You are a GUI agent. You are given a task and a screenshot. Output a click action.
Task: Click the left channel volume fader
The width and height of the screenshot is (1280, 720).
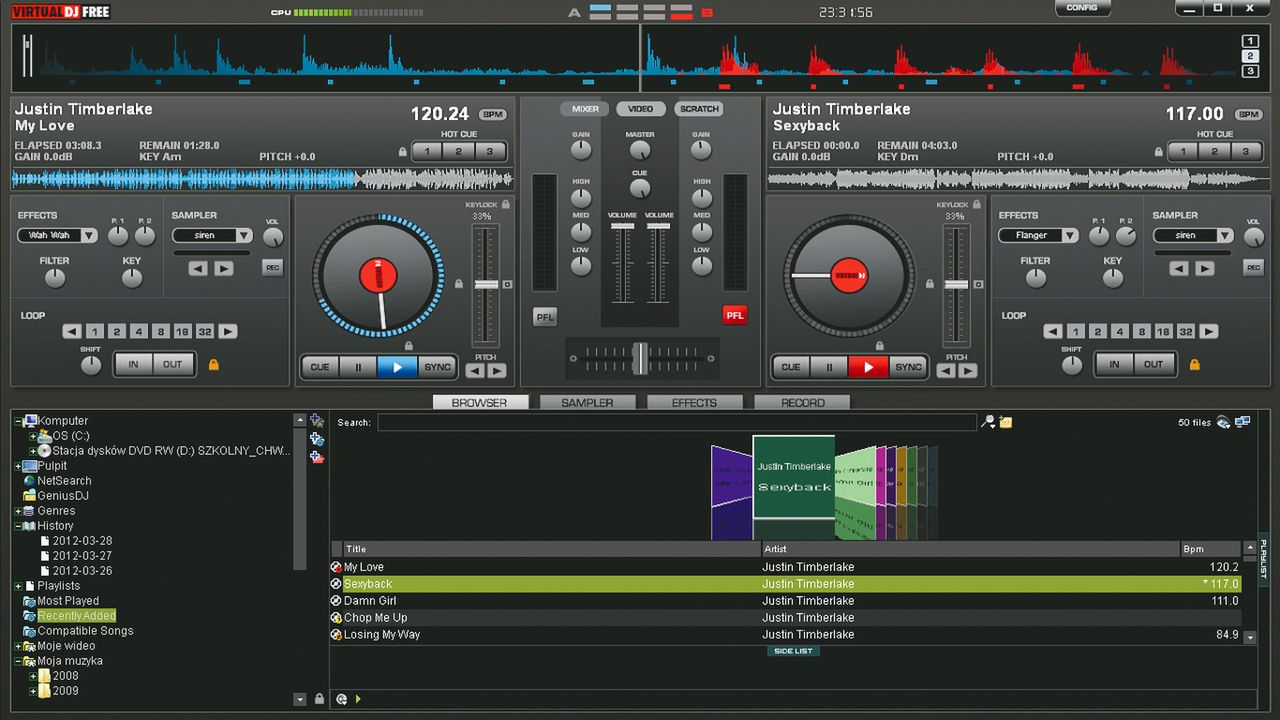pyautogui.click(x=622, y=227)
